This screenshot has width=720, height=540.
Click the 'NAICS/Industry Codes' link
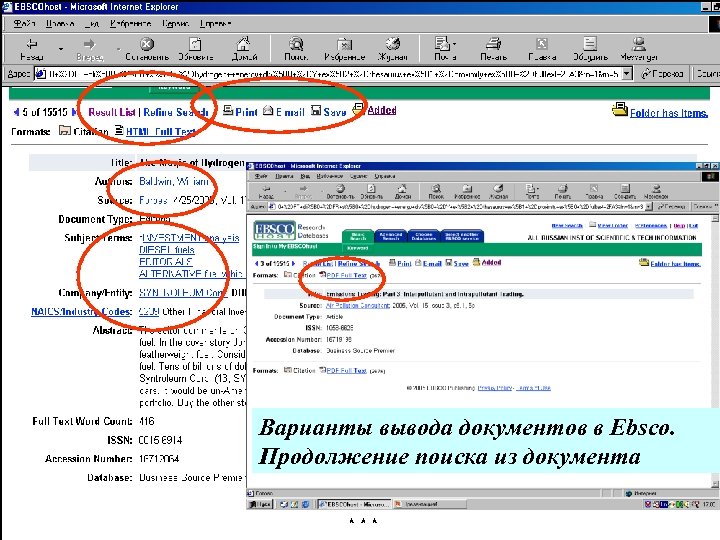82,311
